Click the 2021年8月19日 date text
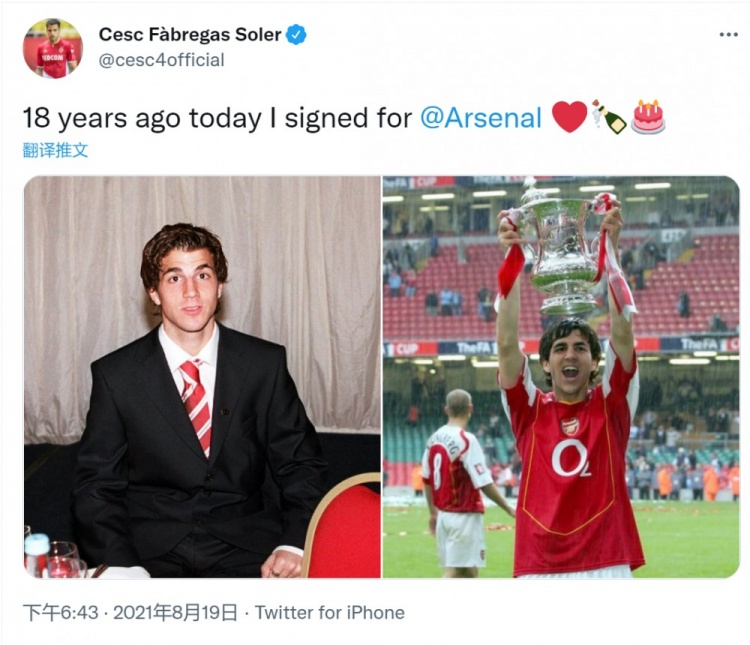This screenshot has height=645, width=750. (176, 612)
